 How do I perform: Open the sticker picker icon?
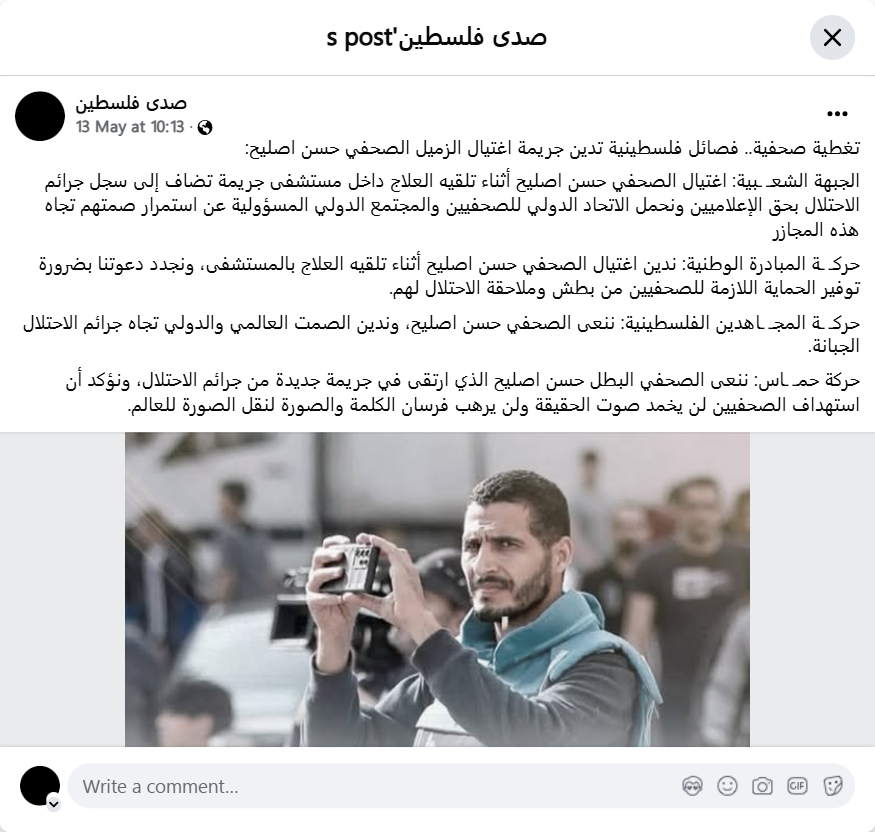pos(833,786)
